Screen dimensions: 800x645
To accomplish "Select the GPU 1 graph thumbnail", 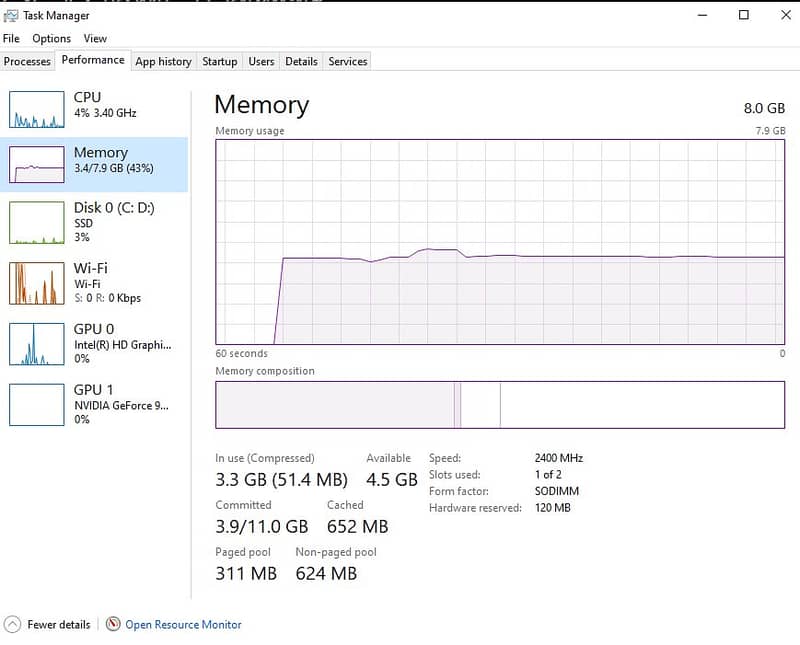I will pos(37,405).
